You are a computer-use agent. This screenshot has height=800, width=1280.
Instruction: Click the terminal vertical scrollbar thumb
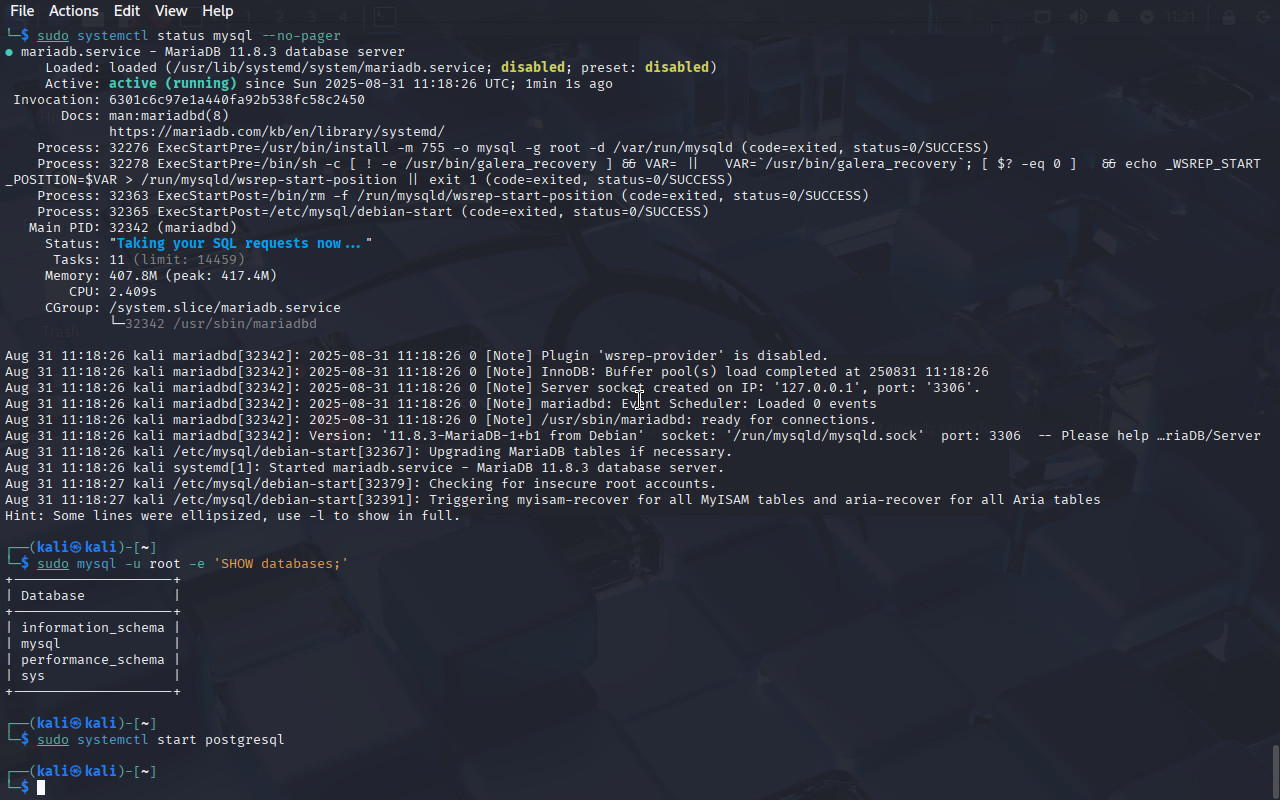[1275, 770]
